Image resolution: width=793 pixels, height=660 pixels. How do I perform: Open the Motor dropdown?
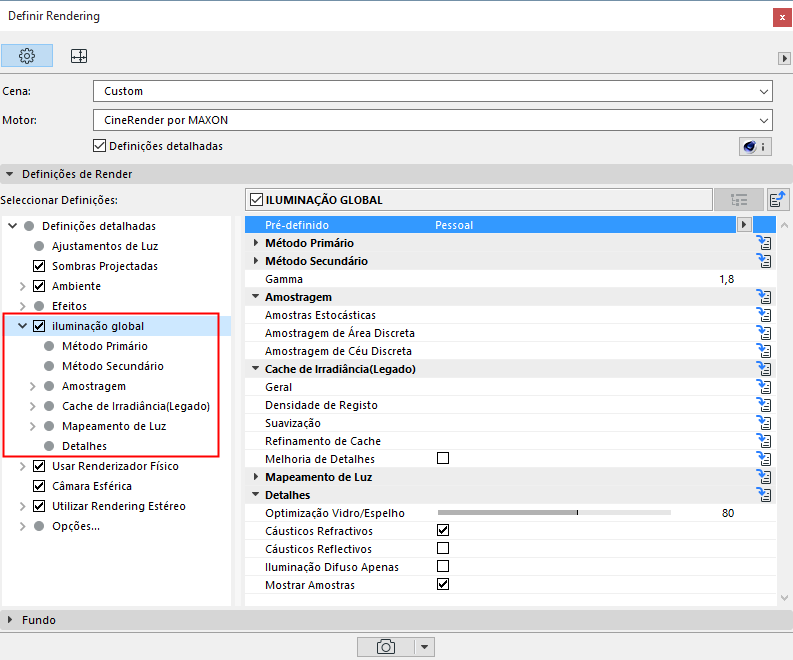pos(432,120)
